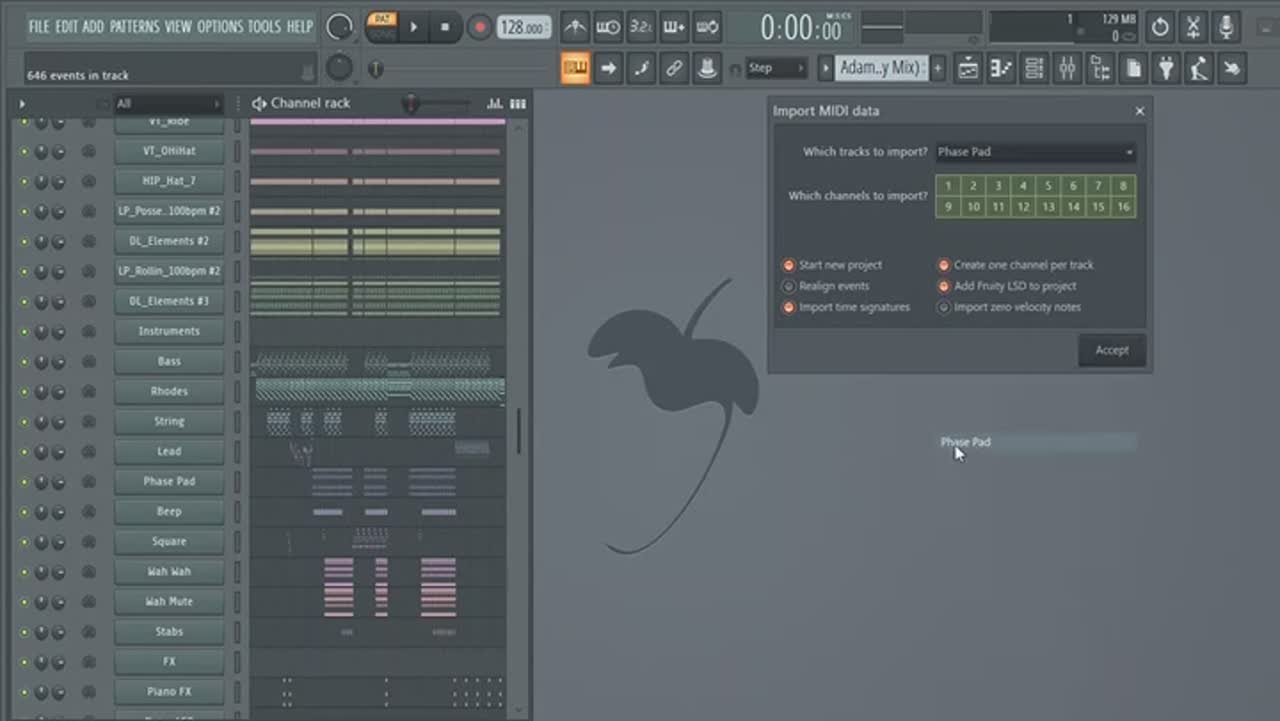Click the typing keyboard to piano icon
This screenshot has width=1280, height=721.
click(575, 68)
